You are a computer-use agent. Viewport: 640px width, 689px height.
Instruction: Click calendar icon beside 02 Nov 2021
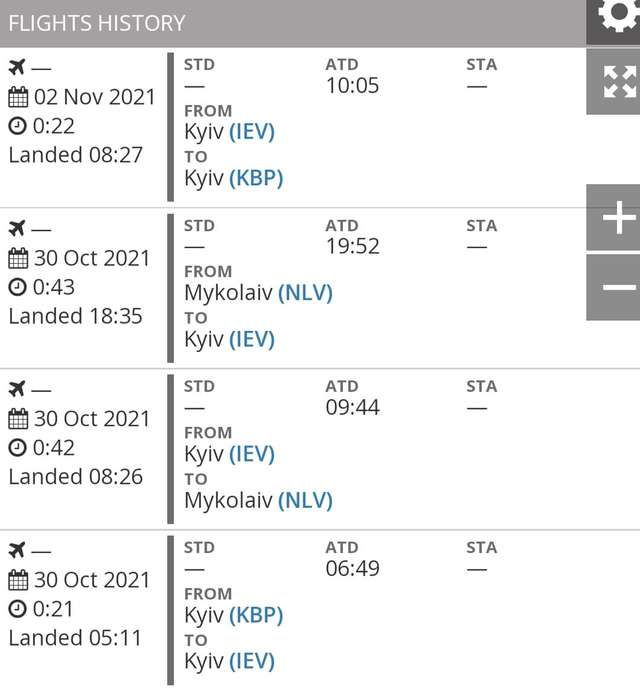click(18, 97)
